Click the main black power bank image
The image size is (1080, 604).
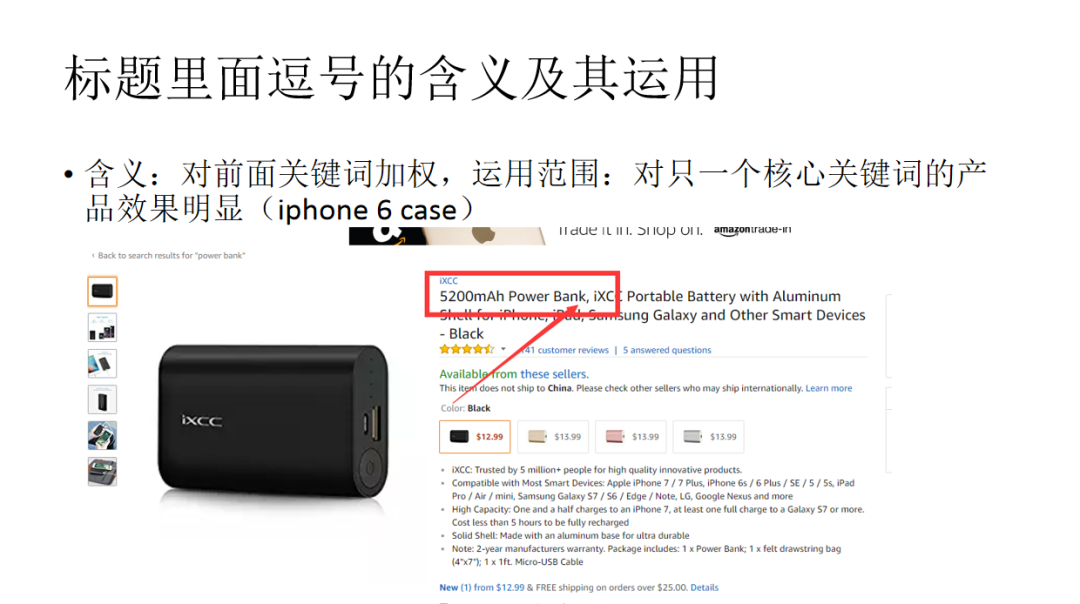[x=274, y=421]
